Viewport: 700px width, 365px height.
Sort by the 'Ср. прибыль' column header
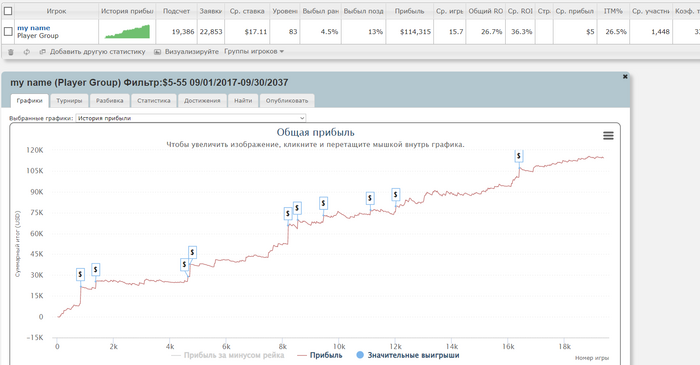tap(575, 11)
